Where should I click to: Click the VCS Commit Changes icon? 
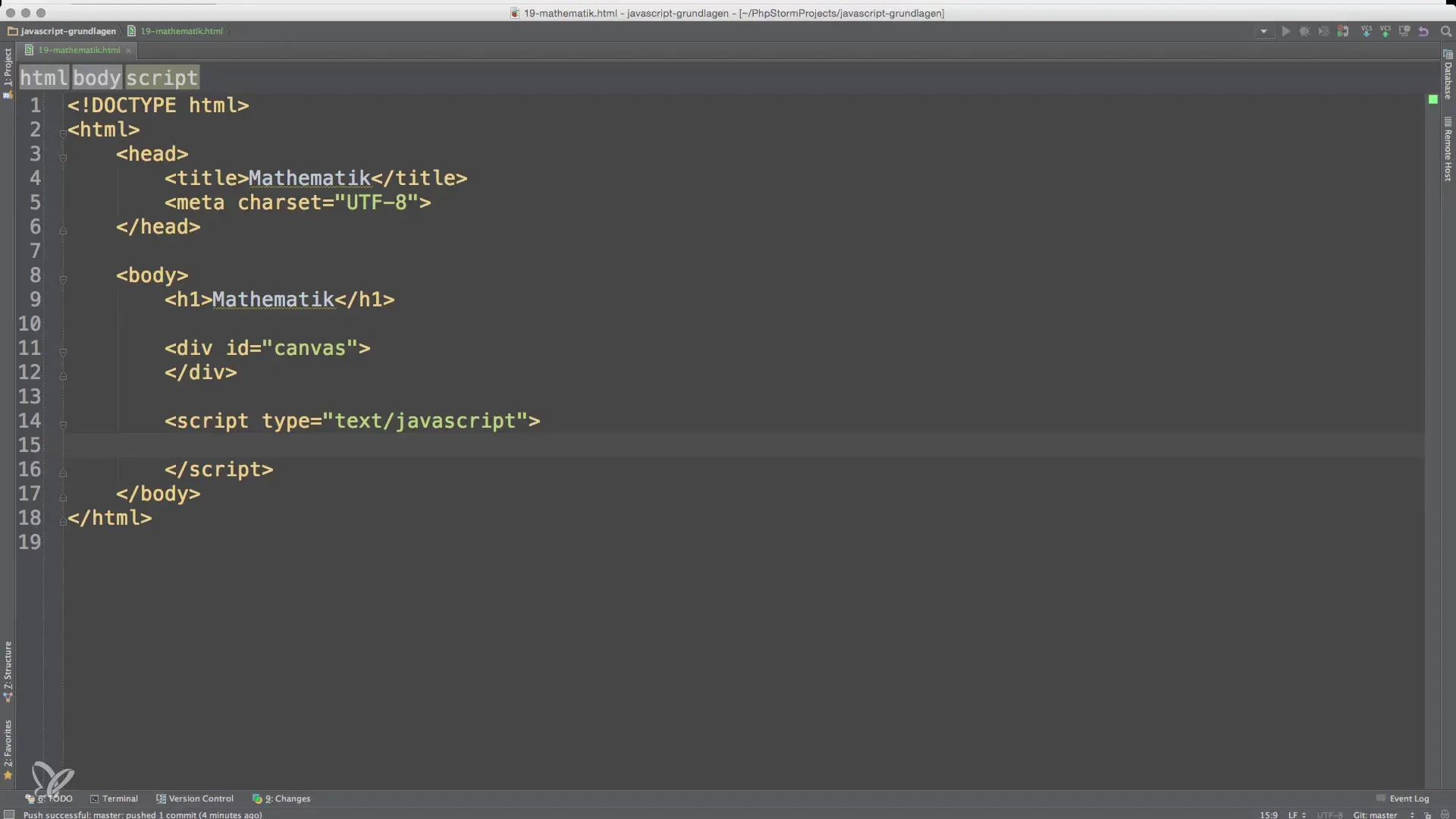click(1385, 31)
